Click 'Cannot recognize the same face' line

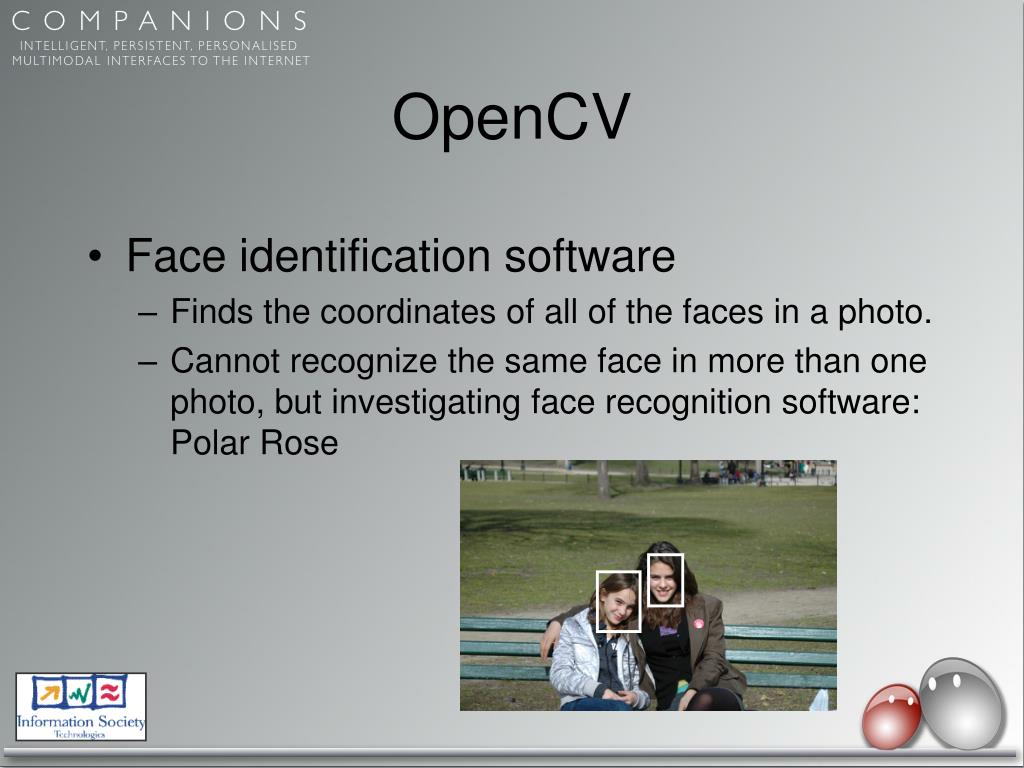[x=549, y=361]
